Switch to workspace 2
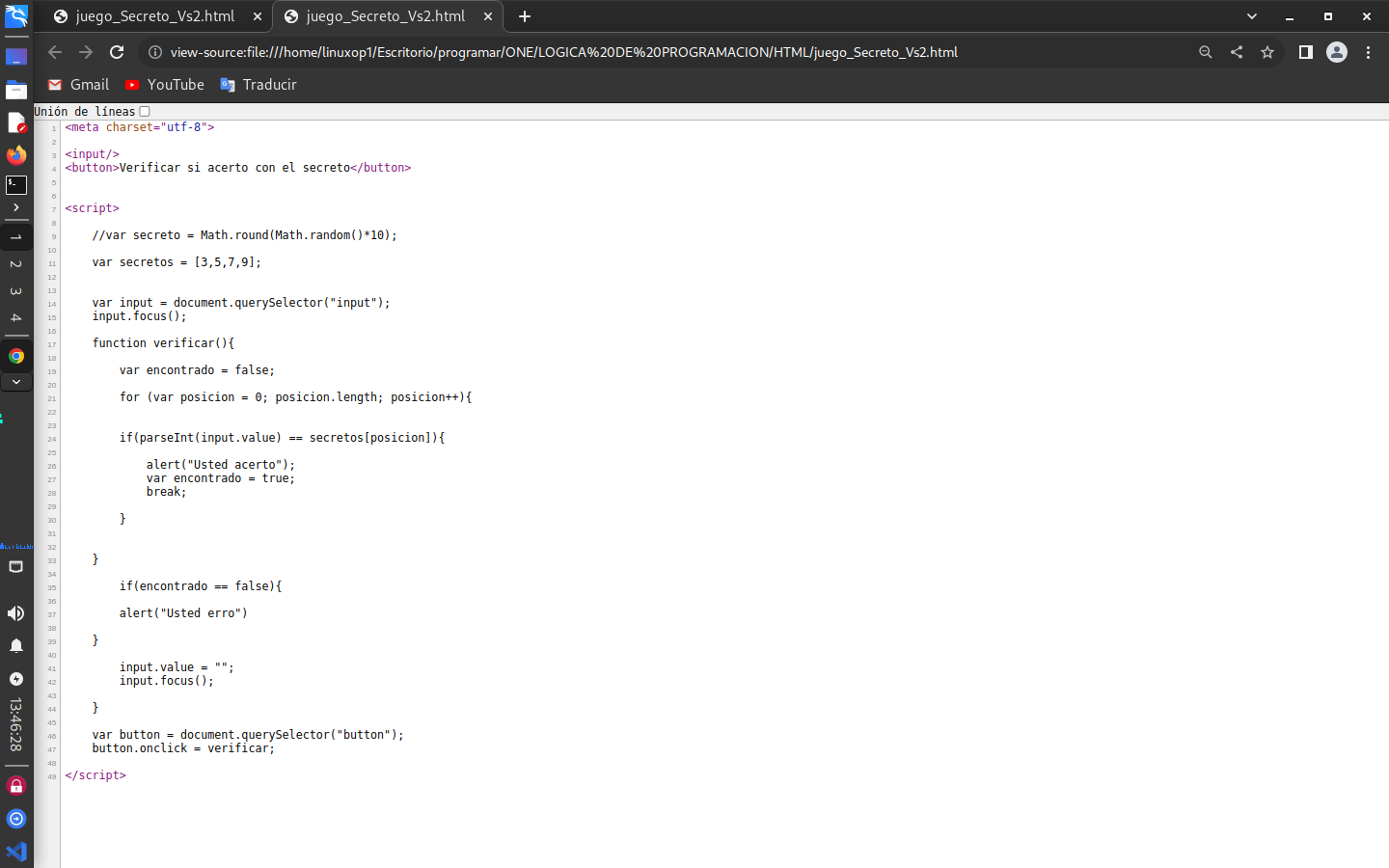Viewport: 1389px width, 868px height. click(16, 263)
